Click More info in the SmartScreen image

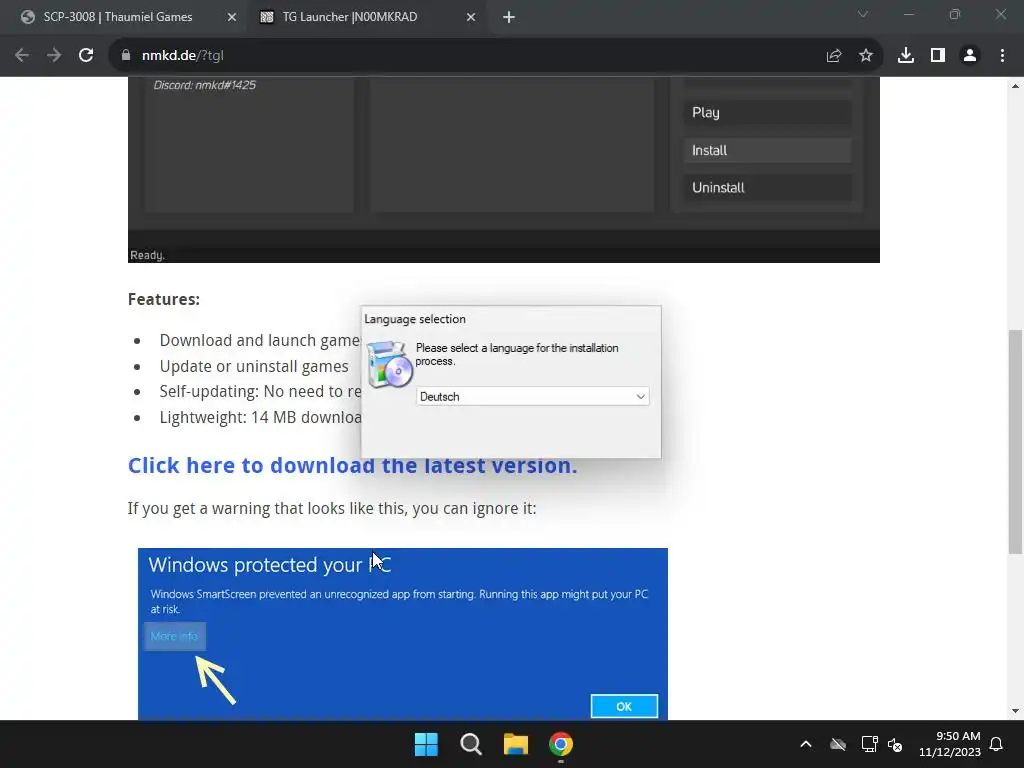pos(174,636)
